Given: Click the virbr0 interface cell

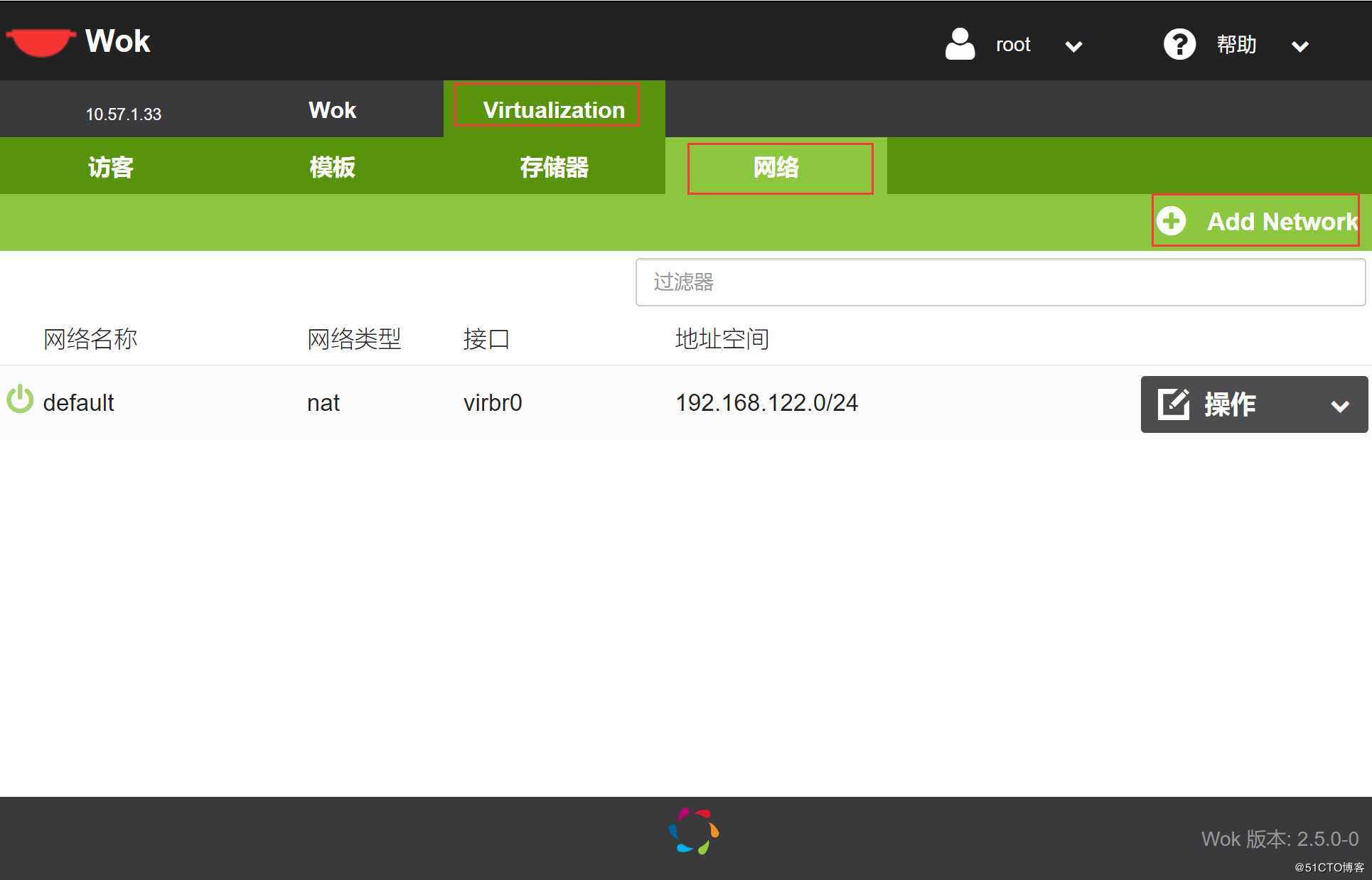Looking at the screenshot, I should click(x=493, y=402).
